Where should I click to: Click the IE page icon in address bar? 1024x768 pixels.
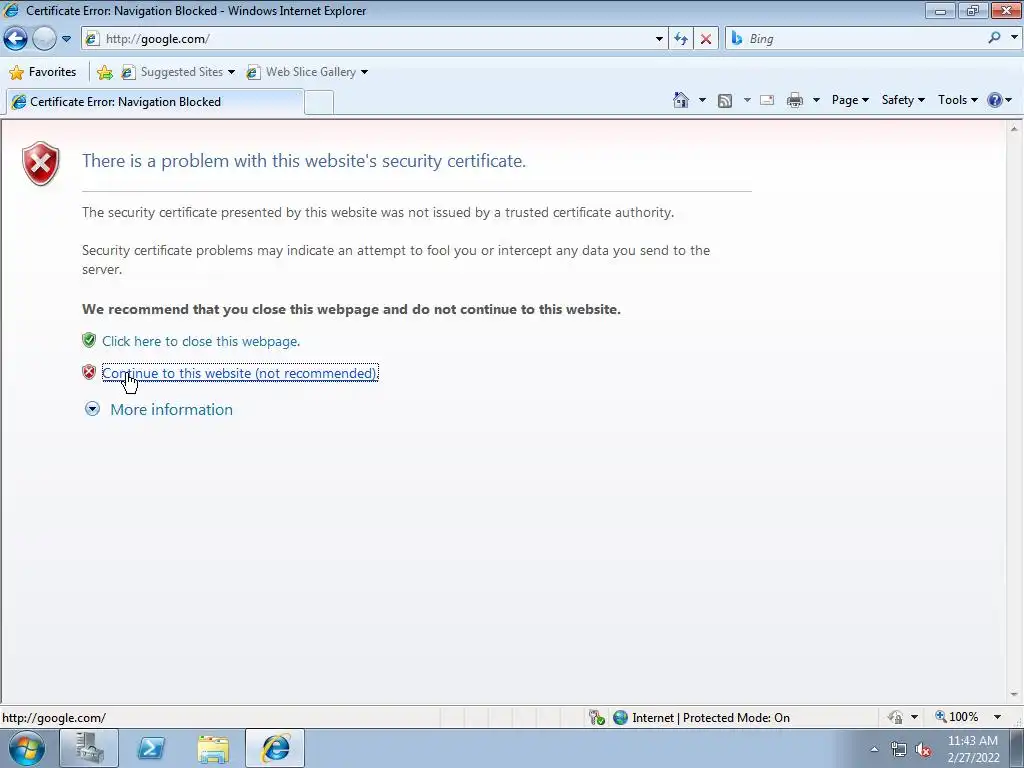93,39
